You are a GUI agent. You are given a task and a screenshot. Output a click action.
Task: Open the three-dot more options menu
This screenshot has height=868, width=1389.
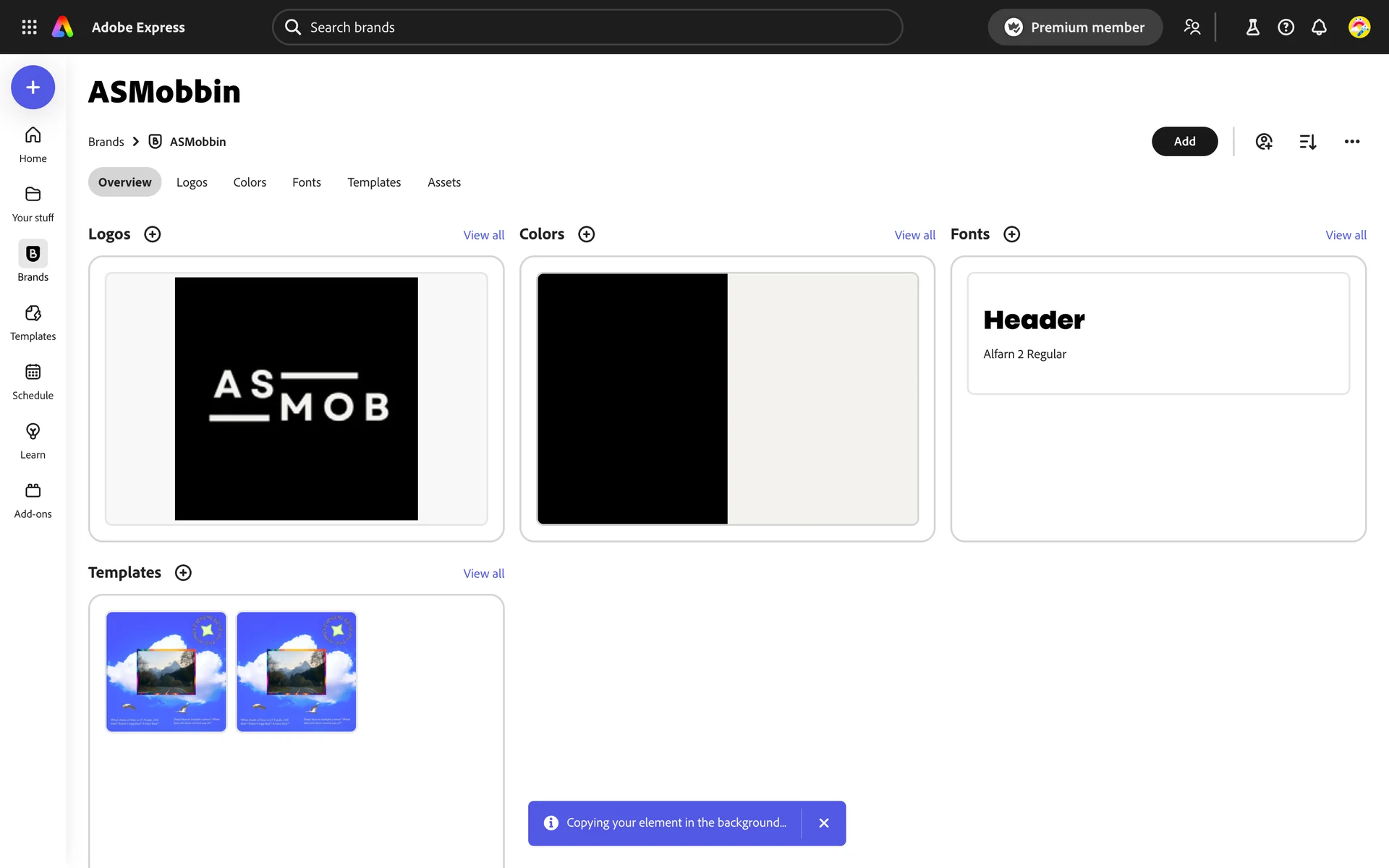[1351, 142]
